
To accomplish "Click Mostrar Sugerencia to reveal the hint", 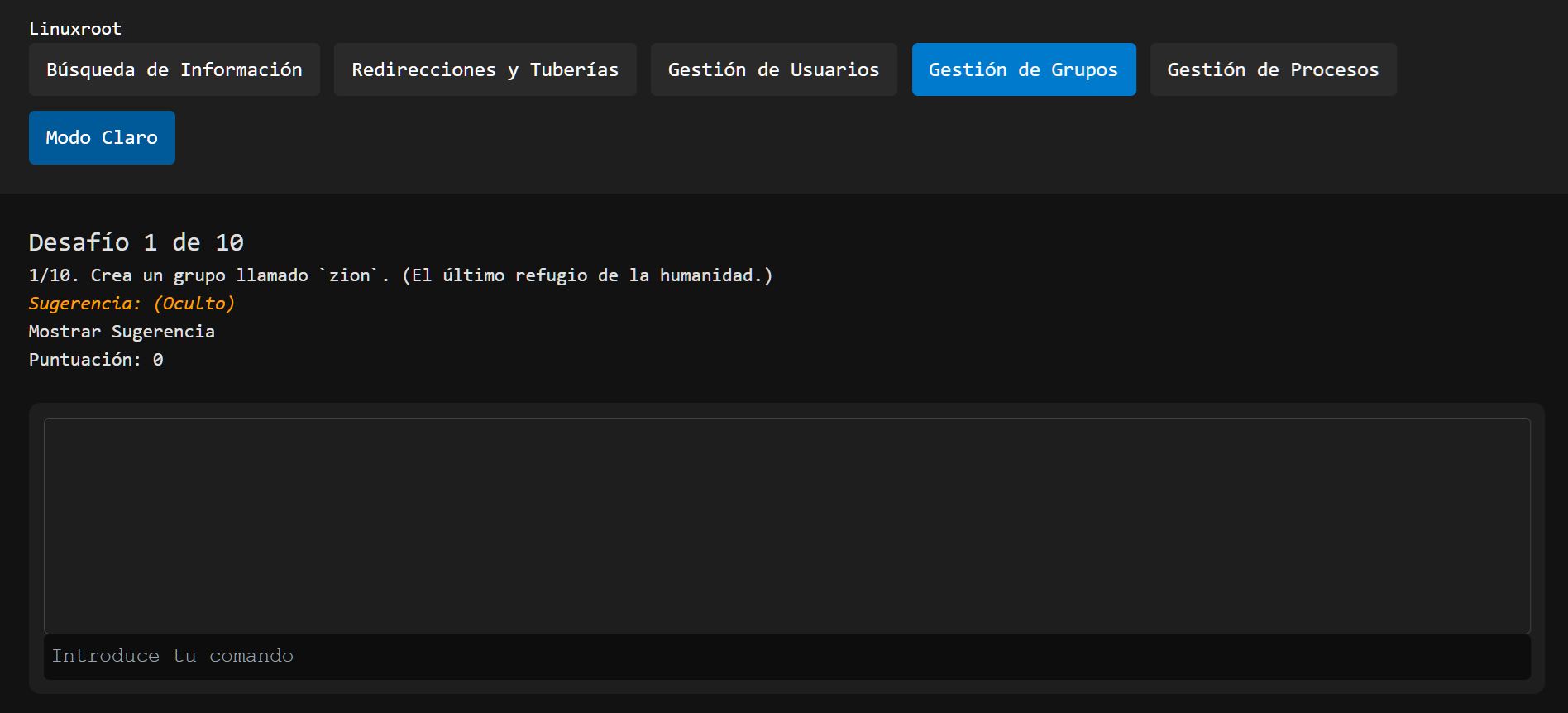I will 122,332.
